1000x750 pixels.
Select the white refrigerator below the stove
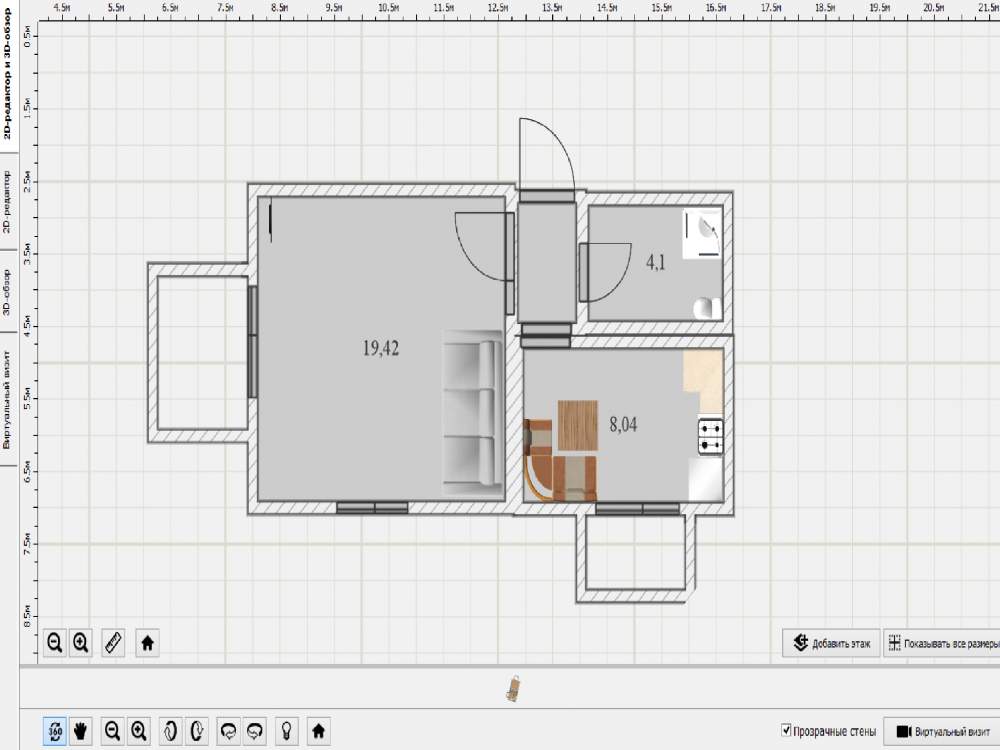click(706, 479)
